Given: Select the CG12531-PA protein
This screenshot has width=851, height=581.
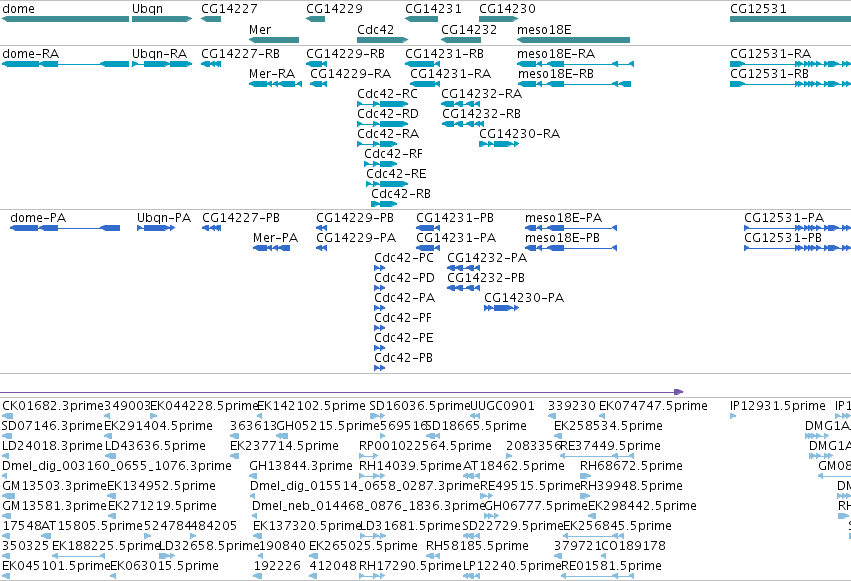Looking at the screenshot, I should coord(797,228).
